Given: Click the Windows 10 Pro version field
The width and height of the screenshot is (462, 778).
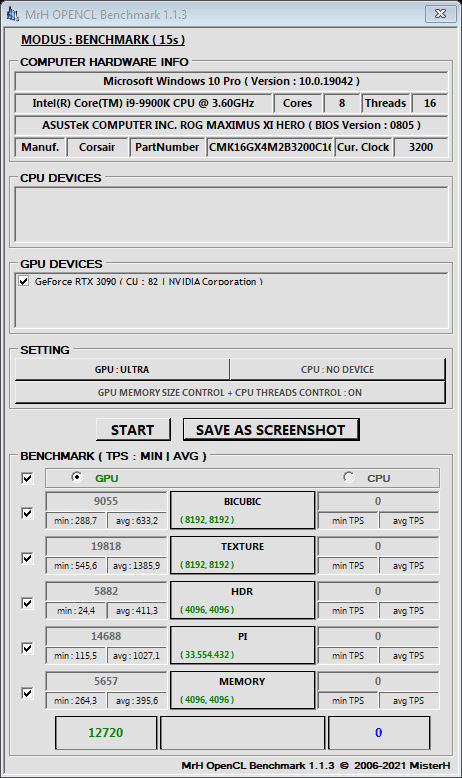Looking at the screenshot, I should 231,81.
